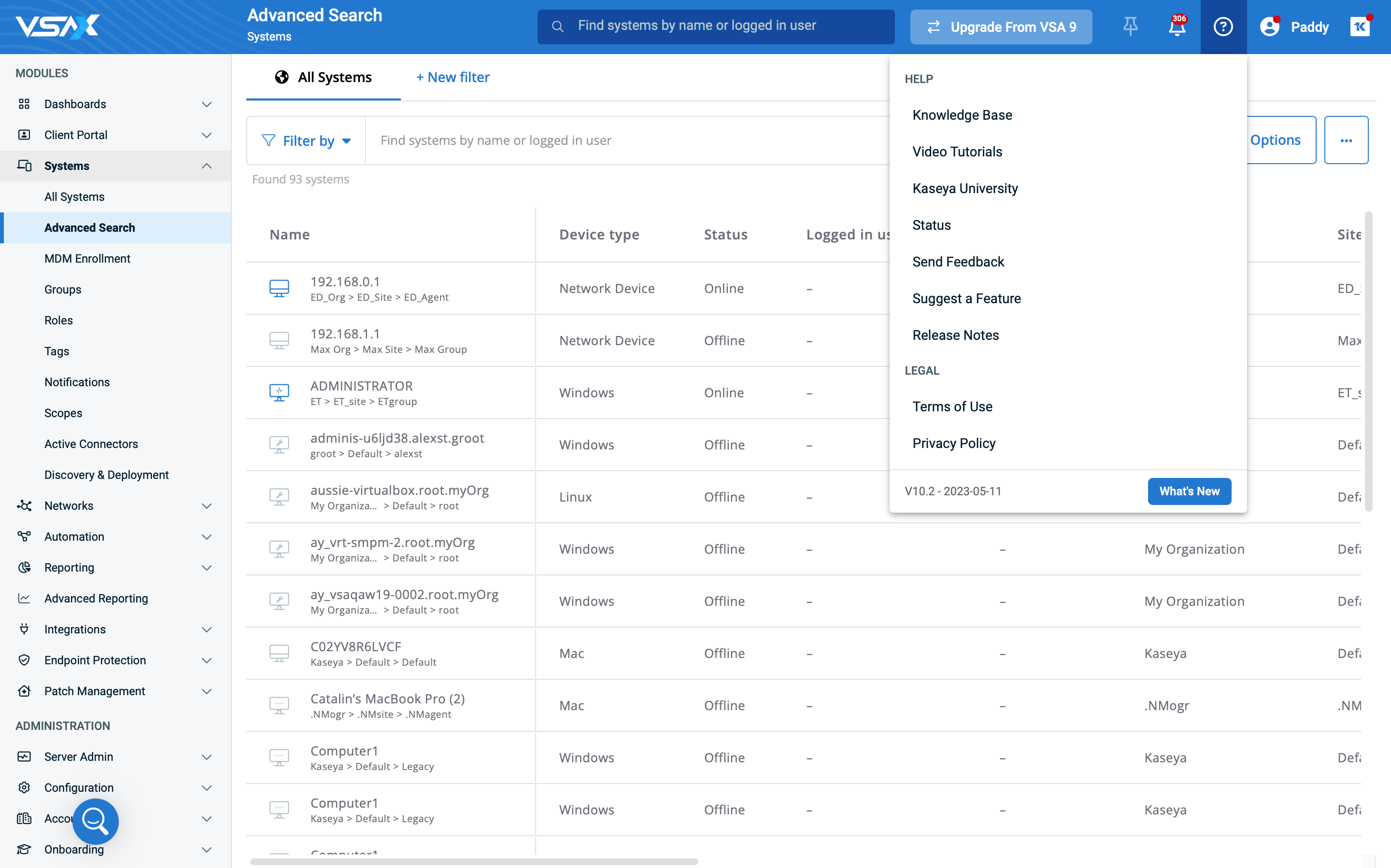Click the Networks module icon
The height and width of the screenshot is (868, 1391).
point(24,506)
